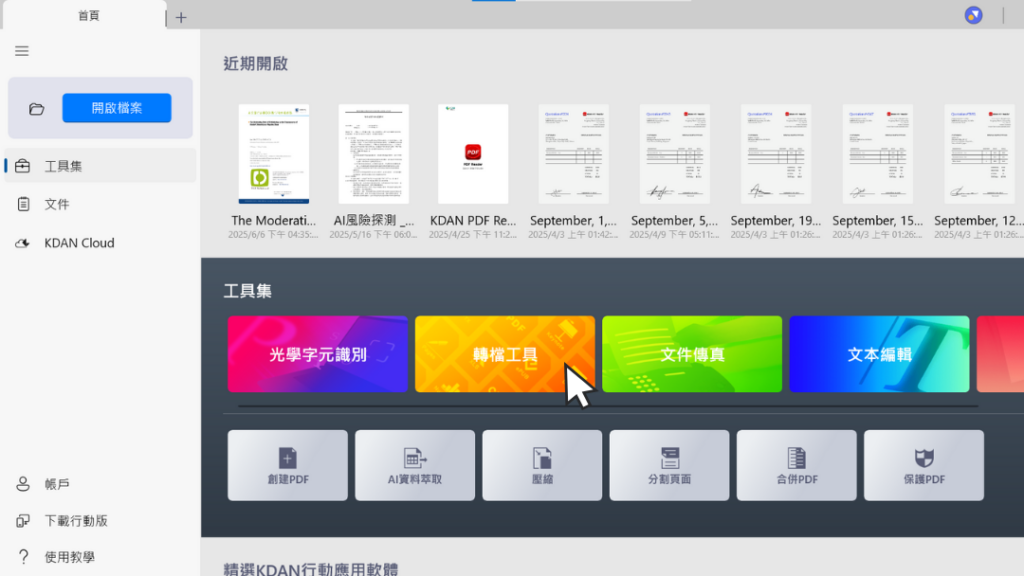Viewport: 1024px width, 576px height.
Task: Open 'KDAN PDF Re...' recent file thumbnail
Action: (x=473, y=154)
